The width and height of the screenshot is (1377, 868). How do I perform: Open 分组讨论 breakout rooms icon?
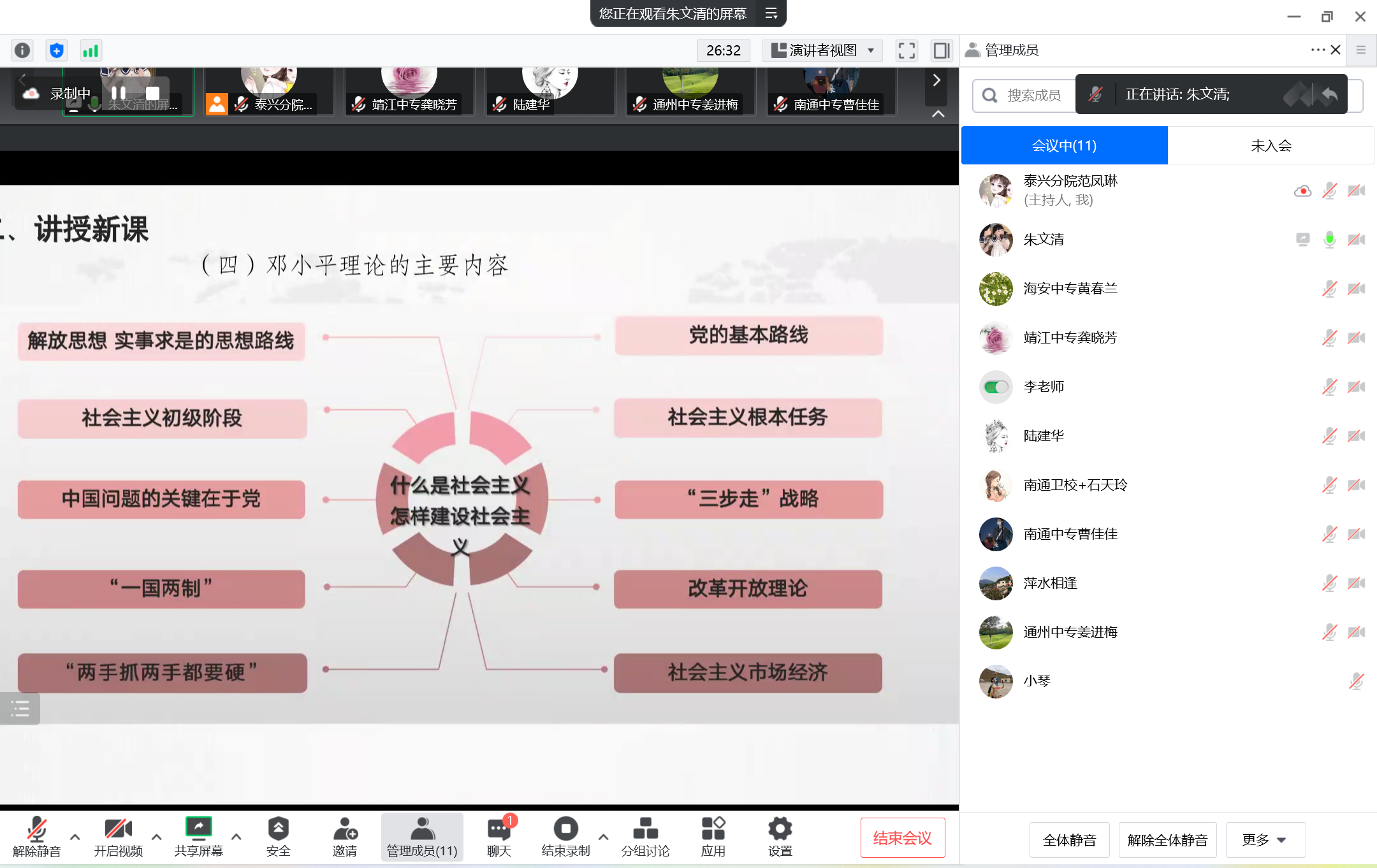point(645,829)
